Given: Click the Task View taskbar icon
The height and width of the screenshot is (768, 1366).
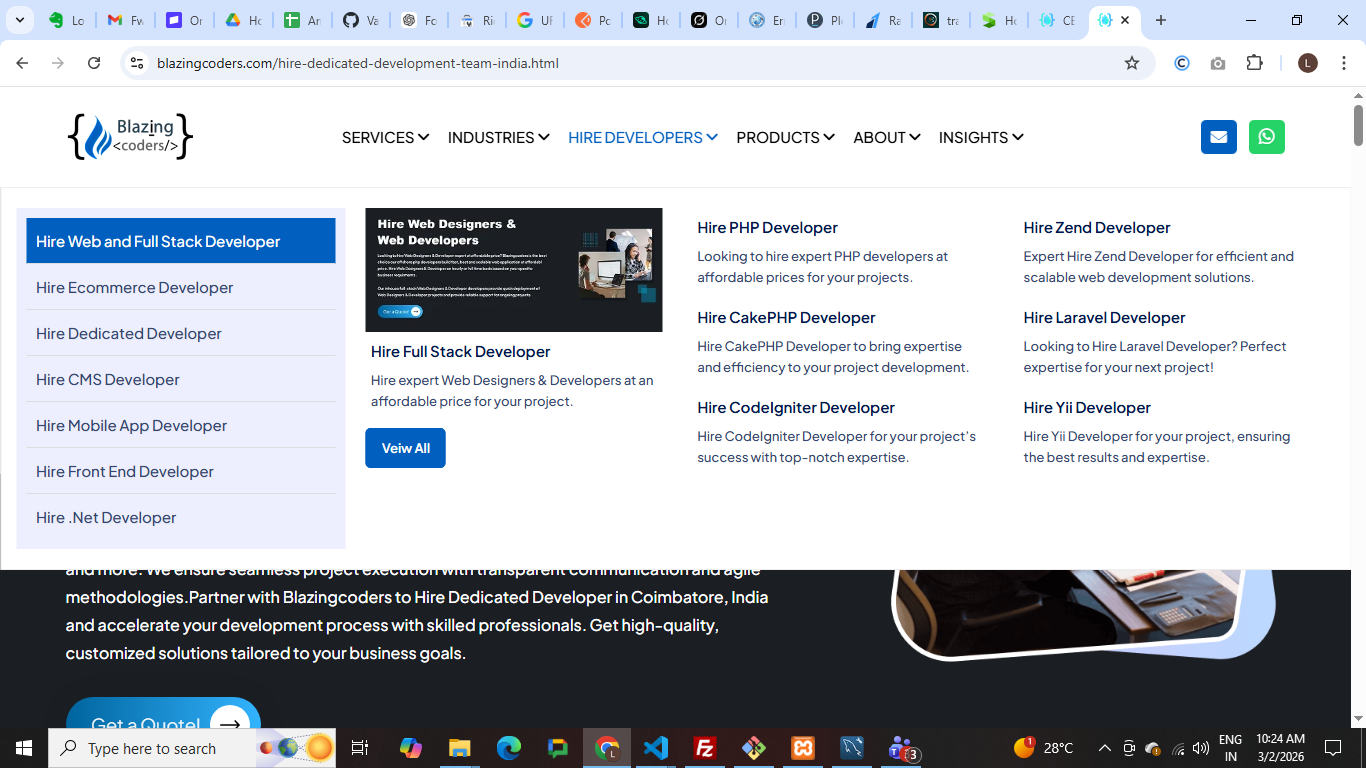Looking at the screenshot, I should tap(360, 748).
